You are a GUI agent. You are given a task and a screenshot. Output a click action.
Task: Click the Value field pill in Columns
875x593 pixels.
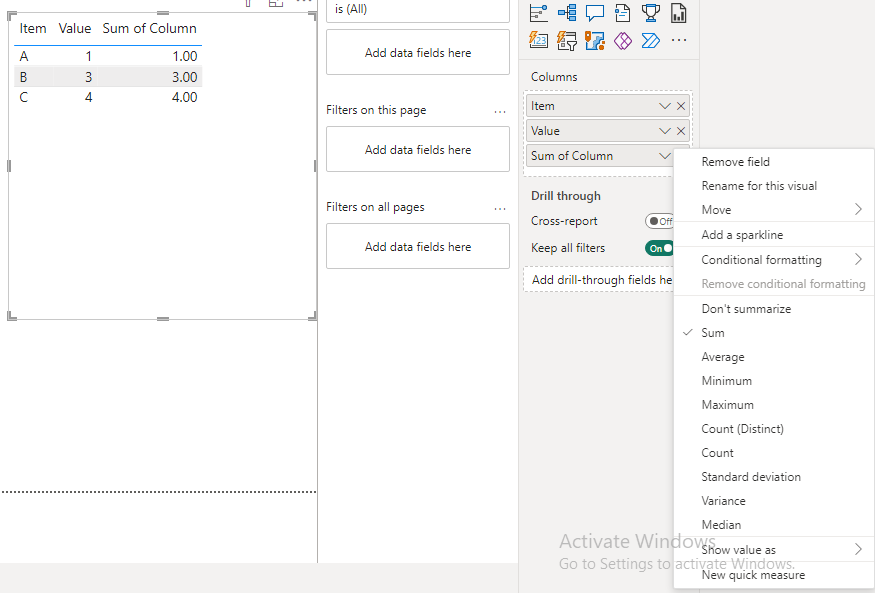pyautogui.click(x=608, y=131)
